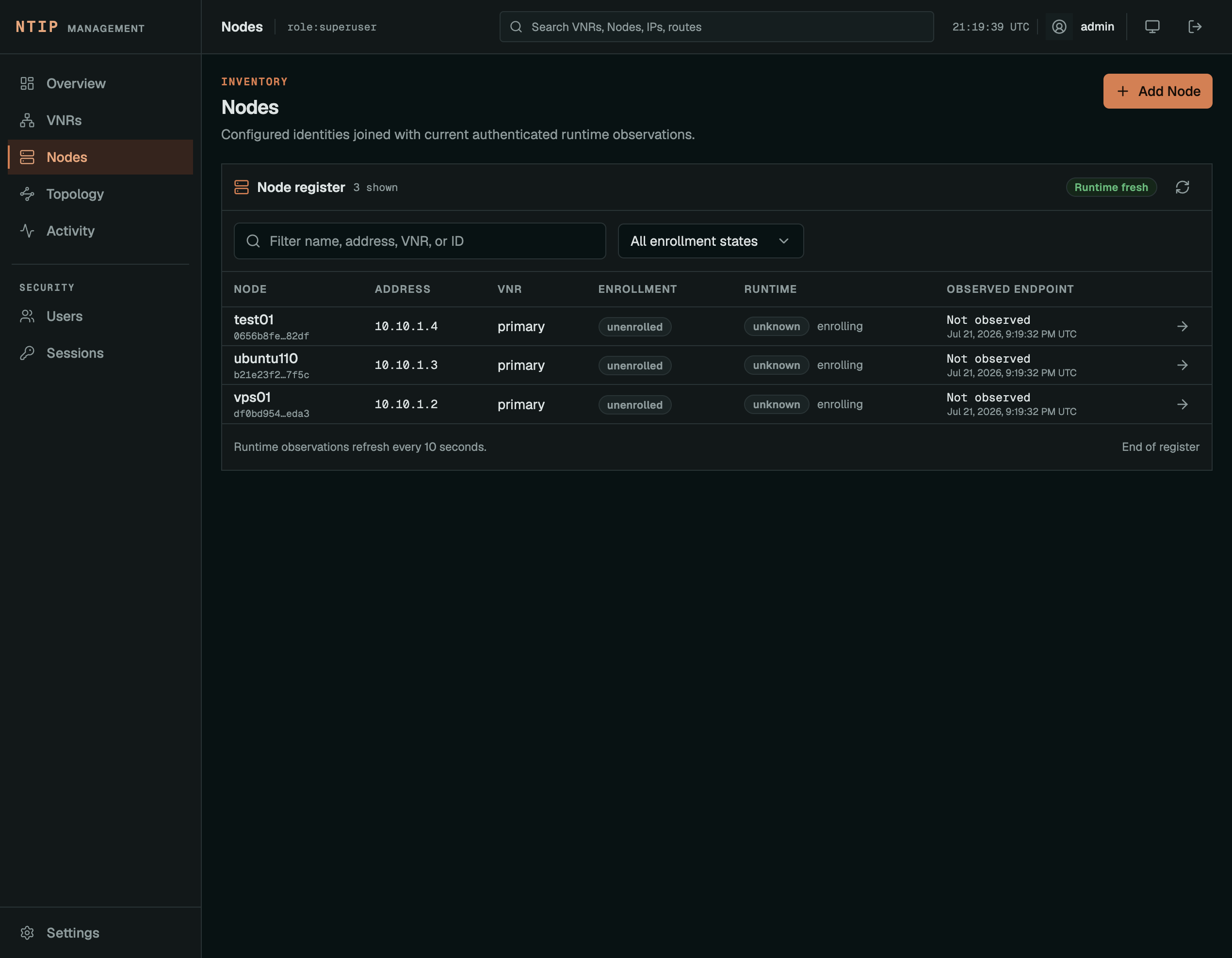
Task: Click the OBSERVED ENDPOINT column header
Action: [x=1010, y=288]
